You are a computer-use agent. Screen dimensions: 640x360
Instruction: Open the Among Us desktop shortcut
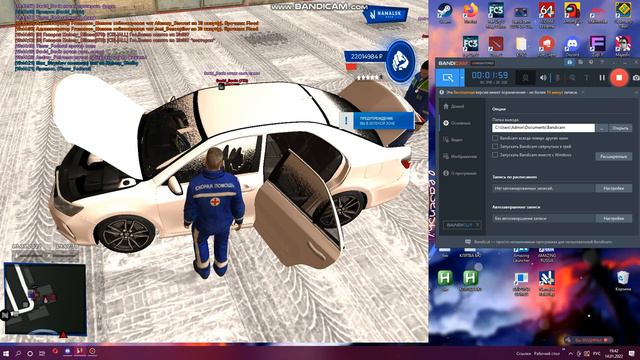pos(572,13)
